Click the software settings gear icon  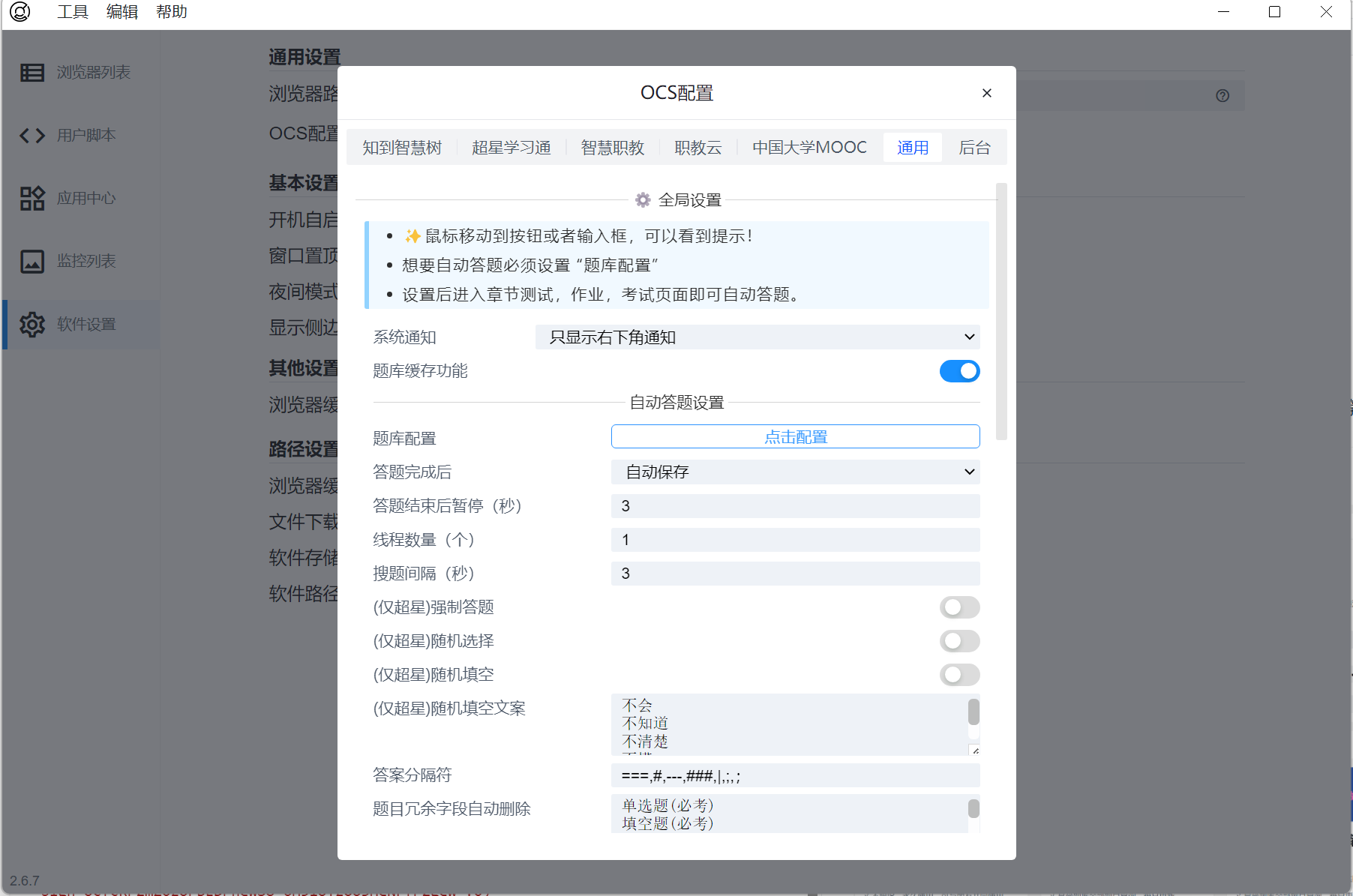[x=32, y=325]
